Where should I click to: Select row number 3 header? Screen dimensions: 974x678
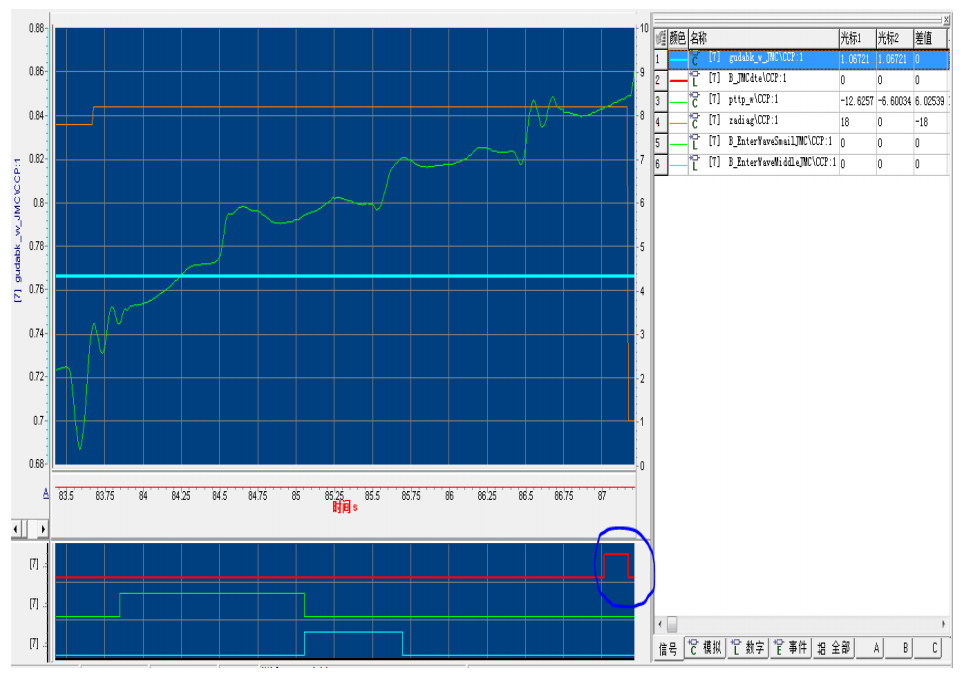pos(661,102)
